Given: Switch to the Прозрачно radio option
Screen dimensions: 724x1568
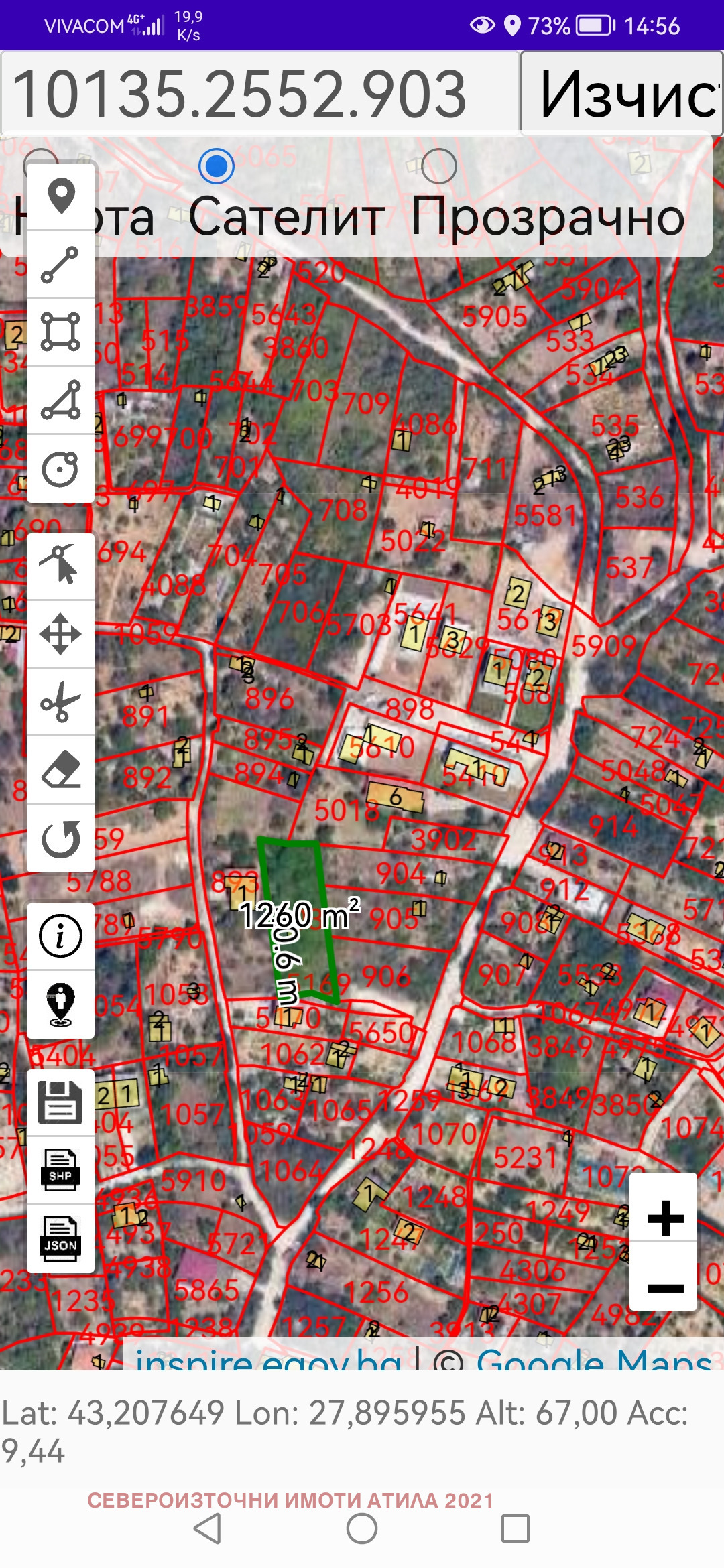Looking at the screenshot, I should (439, 166).
